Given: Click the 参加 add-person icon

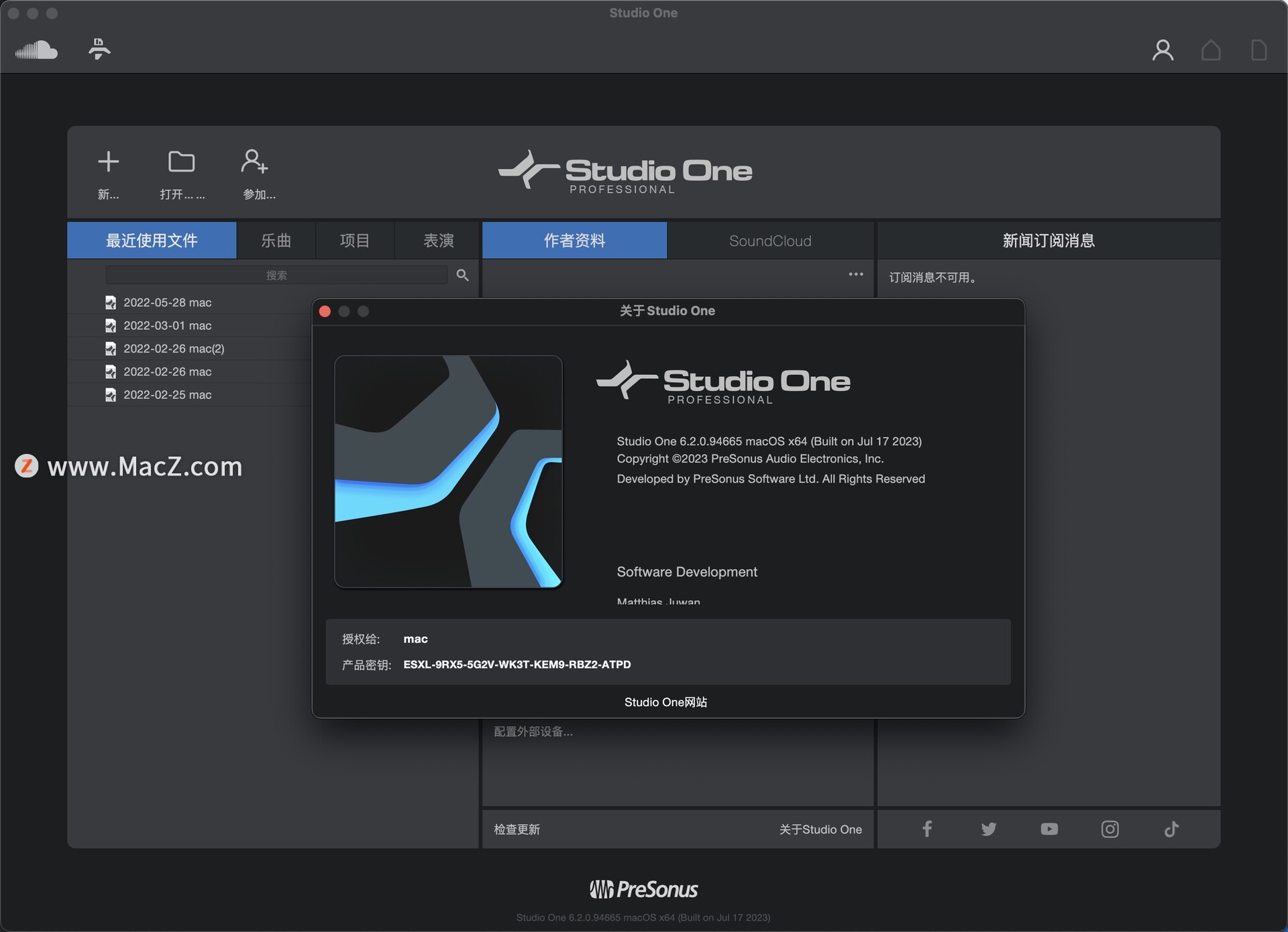Looking at the screenshot, I should 255,162.
